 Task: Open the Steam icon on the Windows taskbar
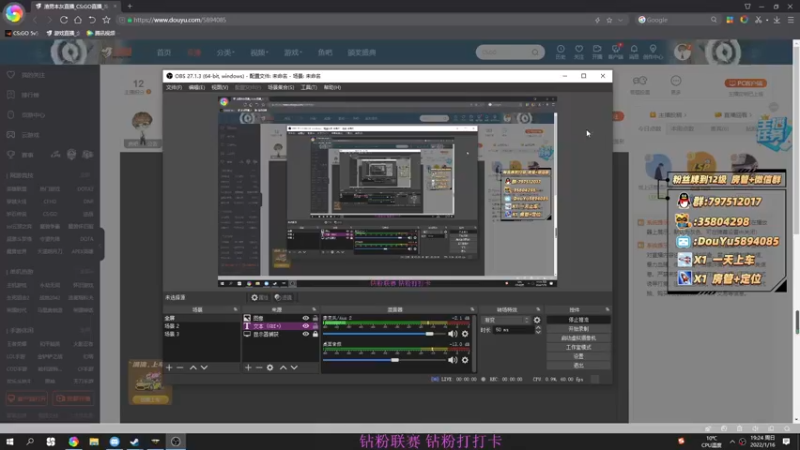pos(135,441)
